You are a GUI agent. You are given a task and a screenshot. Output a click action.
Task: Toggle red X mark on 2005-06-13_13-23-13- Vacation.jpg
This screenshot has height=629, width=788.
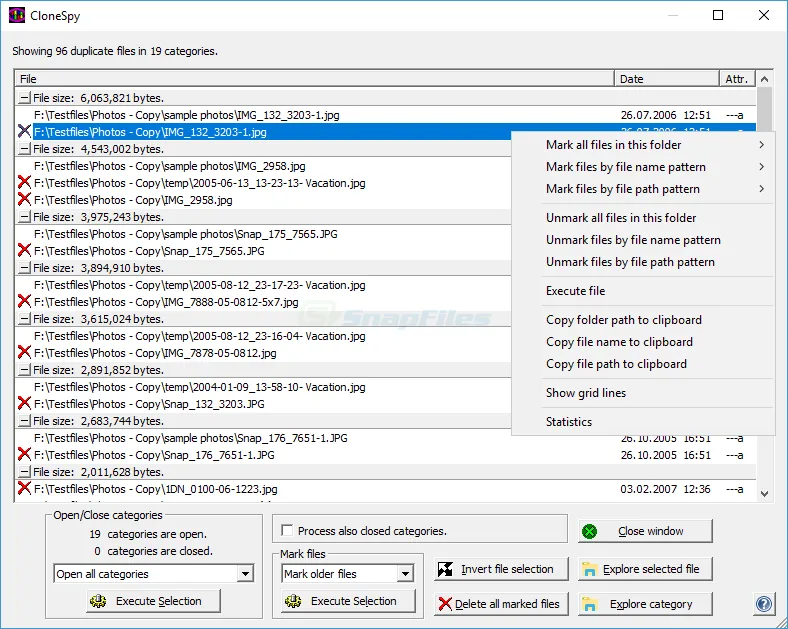[24, 182]
